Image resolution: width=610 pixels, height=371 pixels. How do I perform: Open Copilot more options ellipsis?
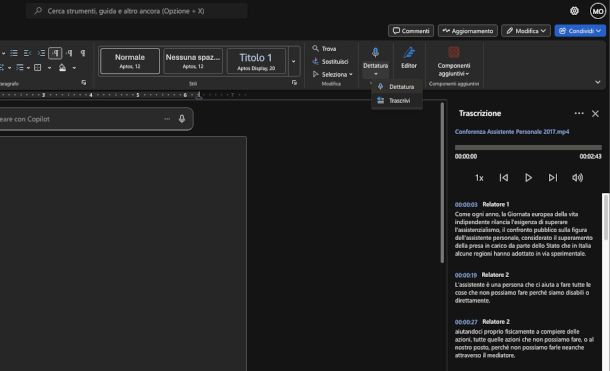167,119
